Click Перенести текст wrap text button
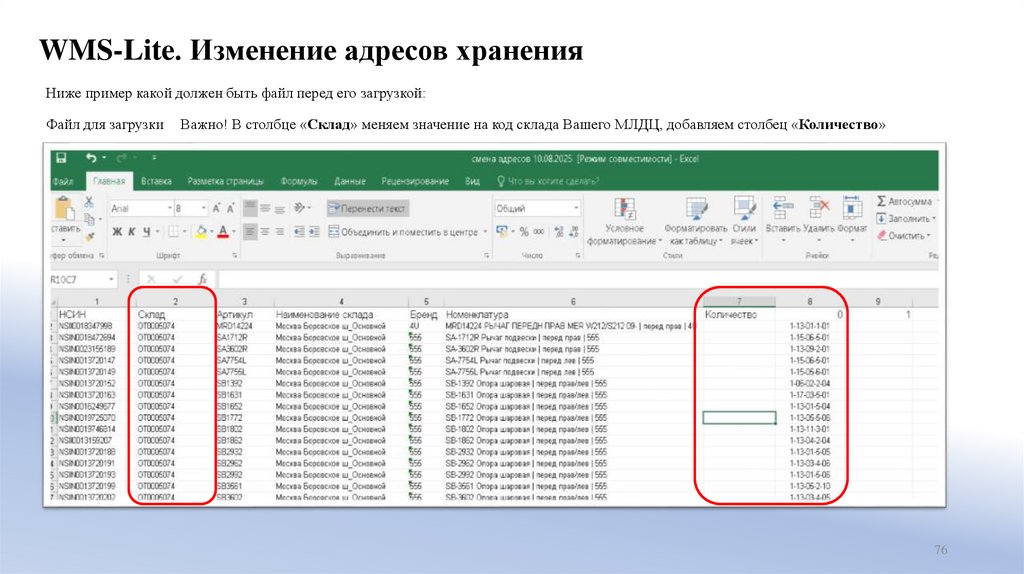The image size is (1024, 574). click(x=368, y=208)
